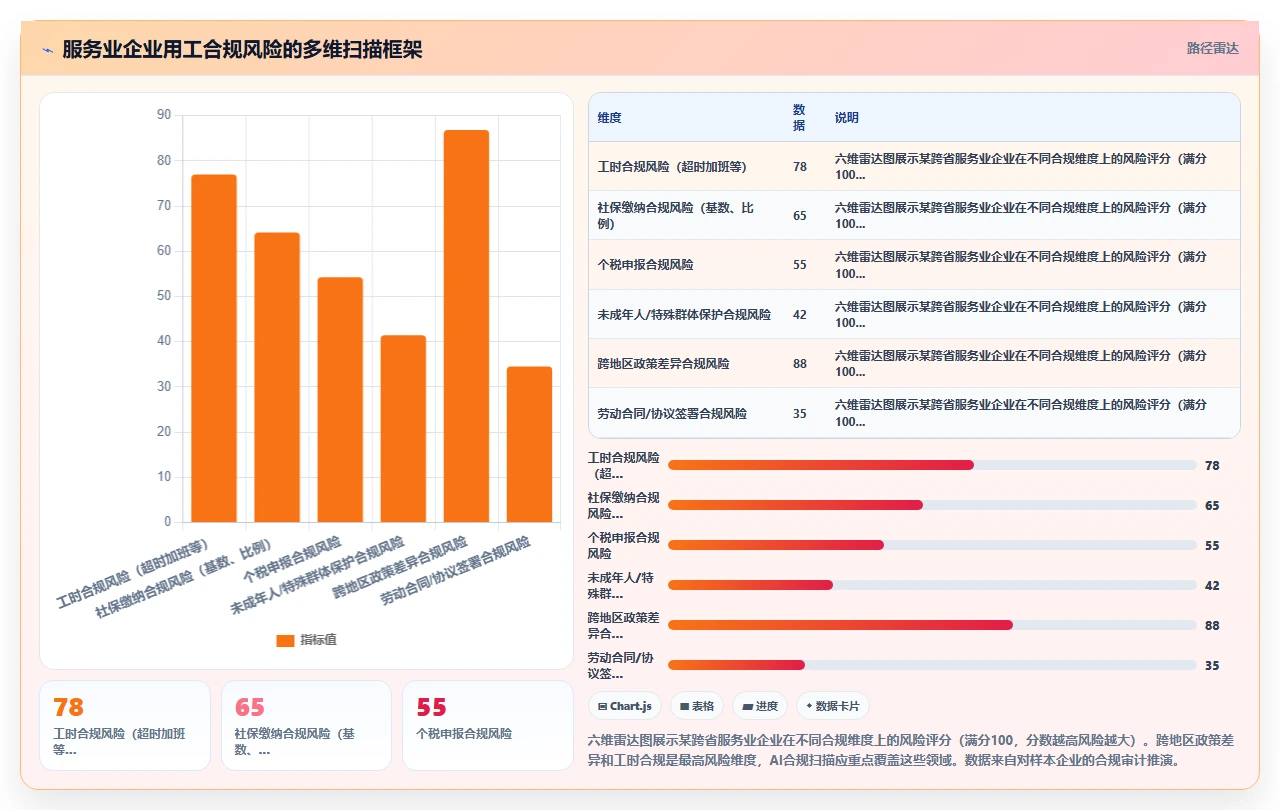
Task: Open the data card showing 55
Action: tap(487, 726)
